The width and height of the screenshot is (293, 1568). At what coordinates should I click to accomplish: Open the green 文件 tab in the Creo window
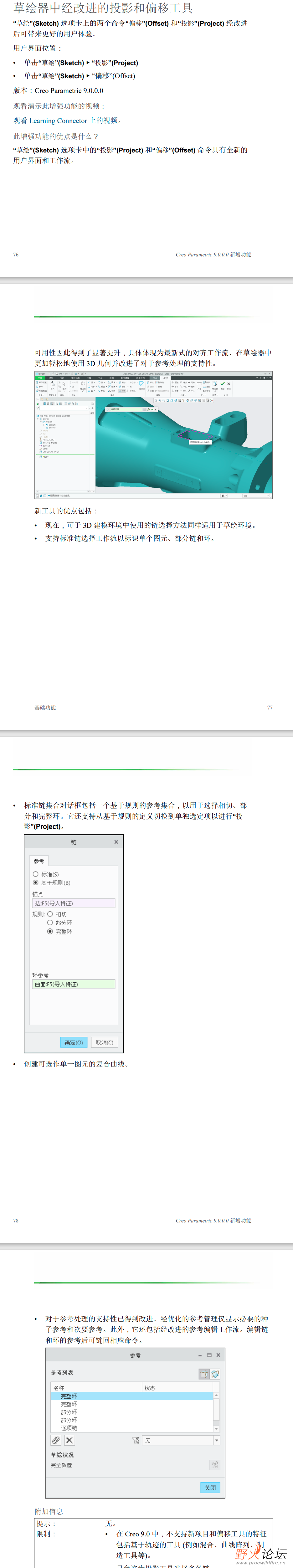tap(40, 378)
